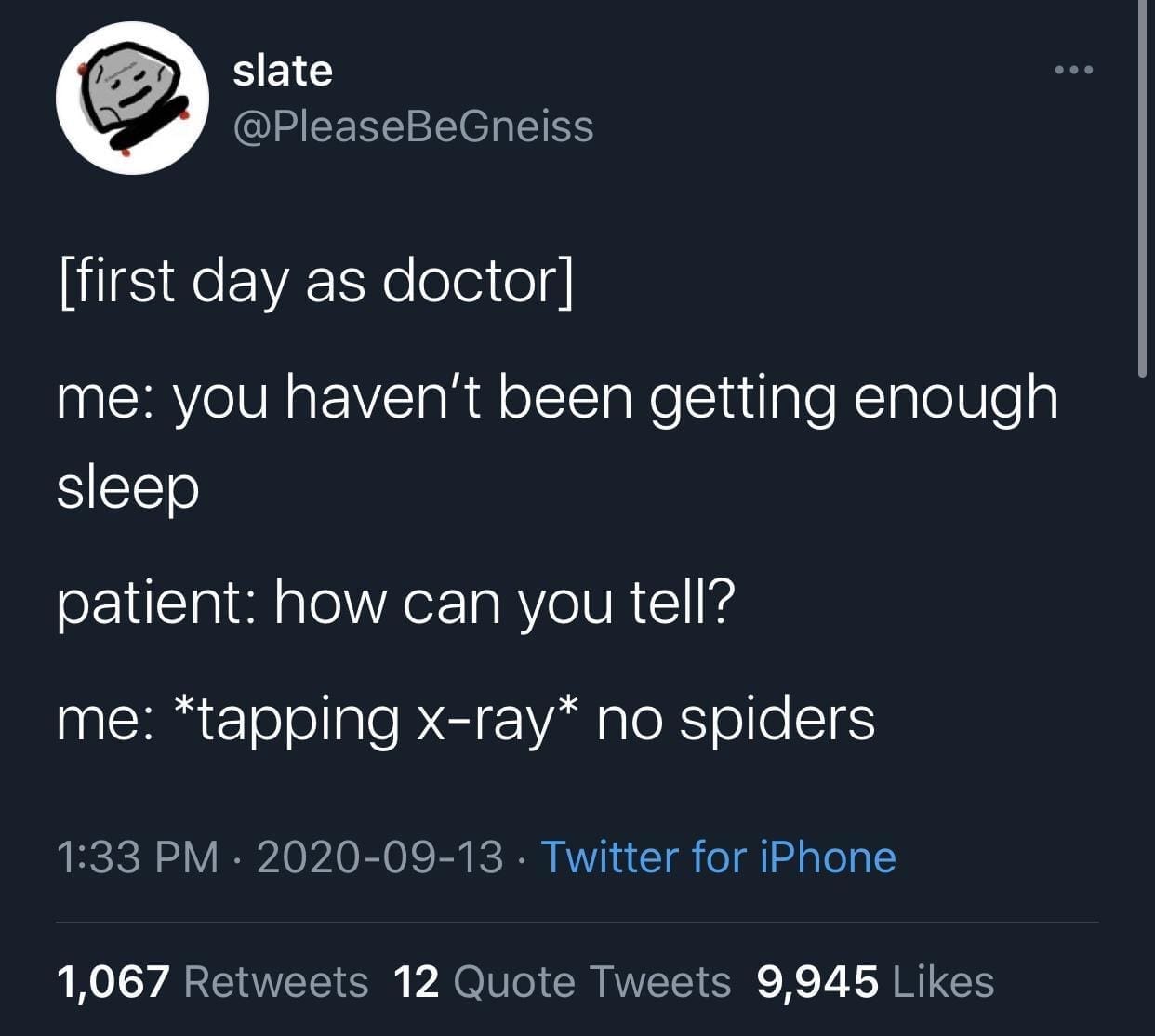Click the vertical scrollbar thumb

tap(1142, 186)
